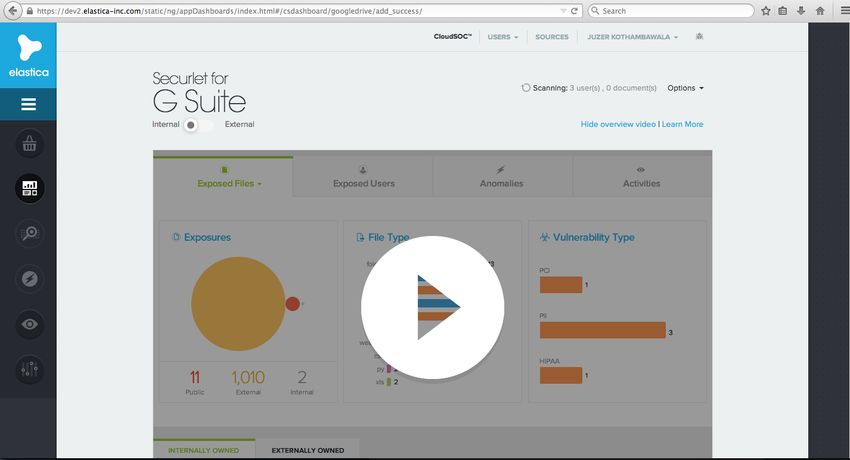This screenshot has width=850, height=460.
Task: Open the magnifier investigate icon in sidebar
Action: 29,234
